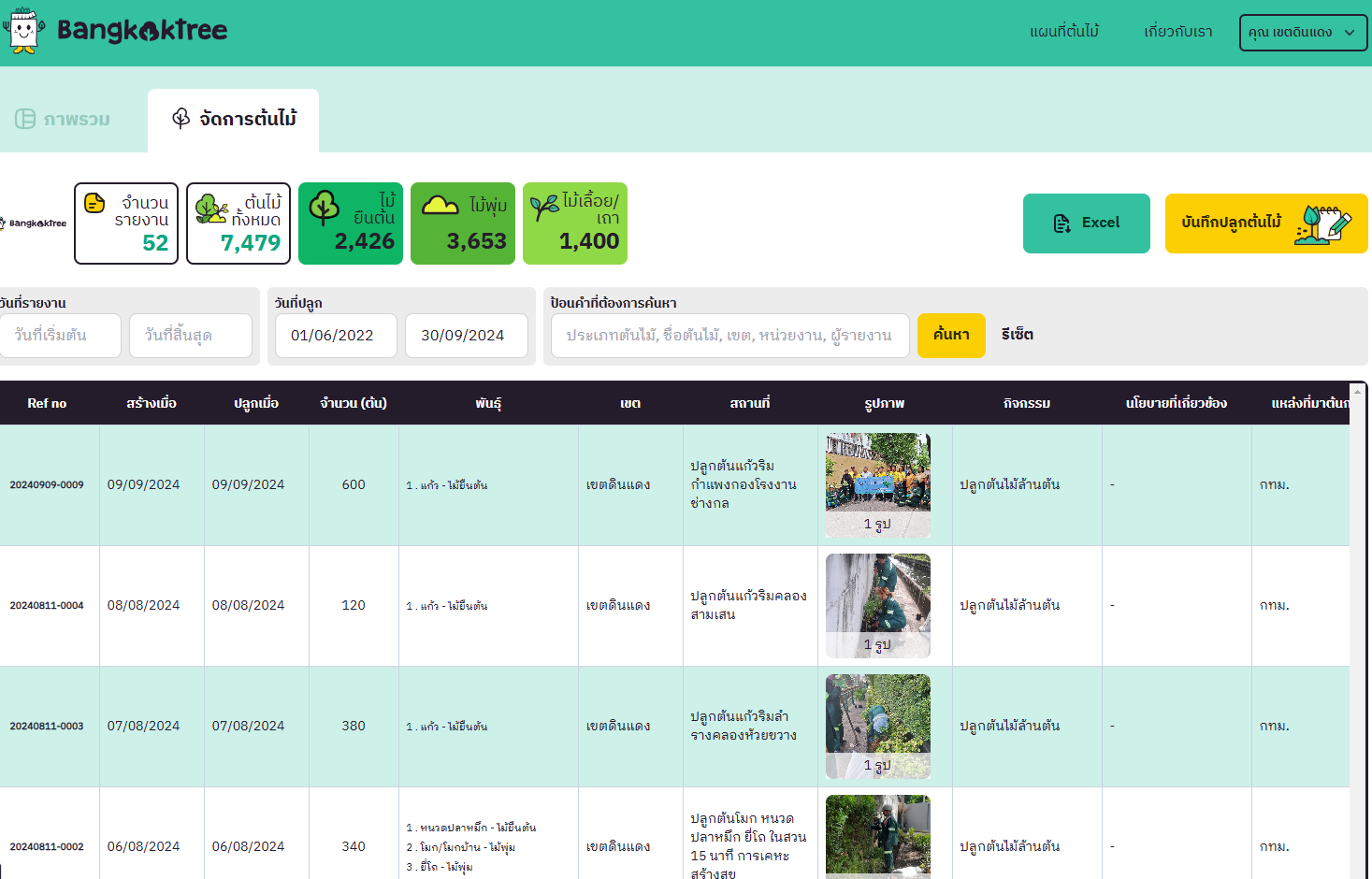
Task: Open the แผนที่ต้นไม้ menu link
Action: (1064, 32)
